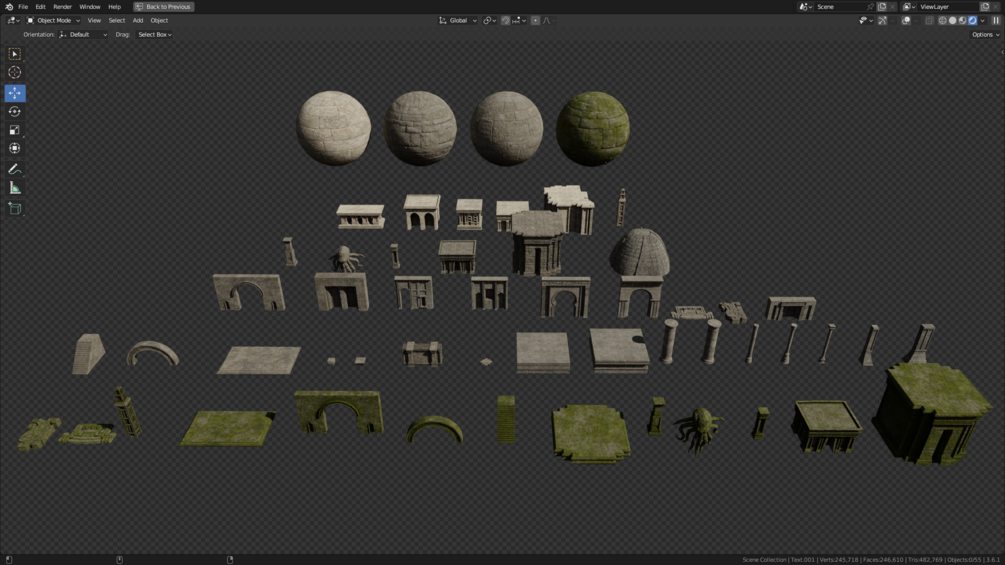
Task: Pause viewport render preview
Action: click(x=996, y=20)
